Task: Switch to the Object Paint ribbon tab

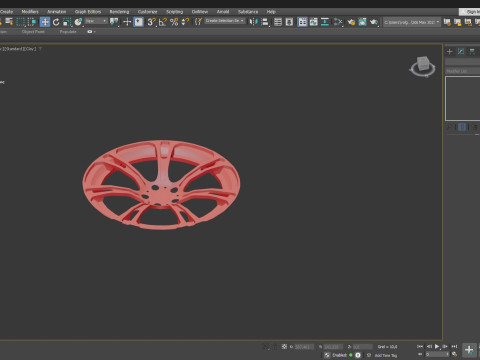Action: click(x=33, y=32)
